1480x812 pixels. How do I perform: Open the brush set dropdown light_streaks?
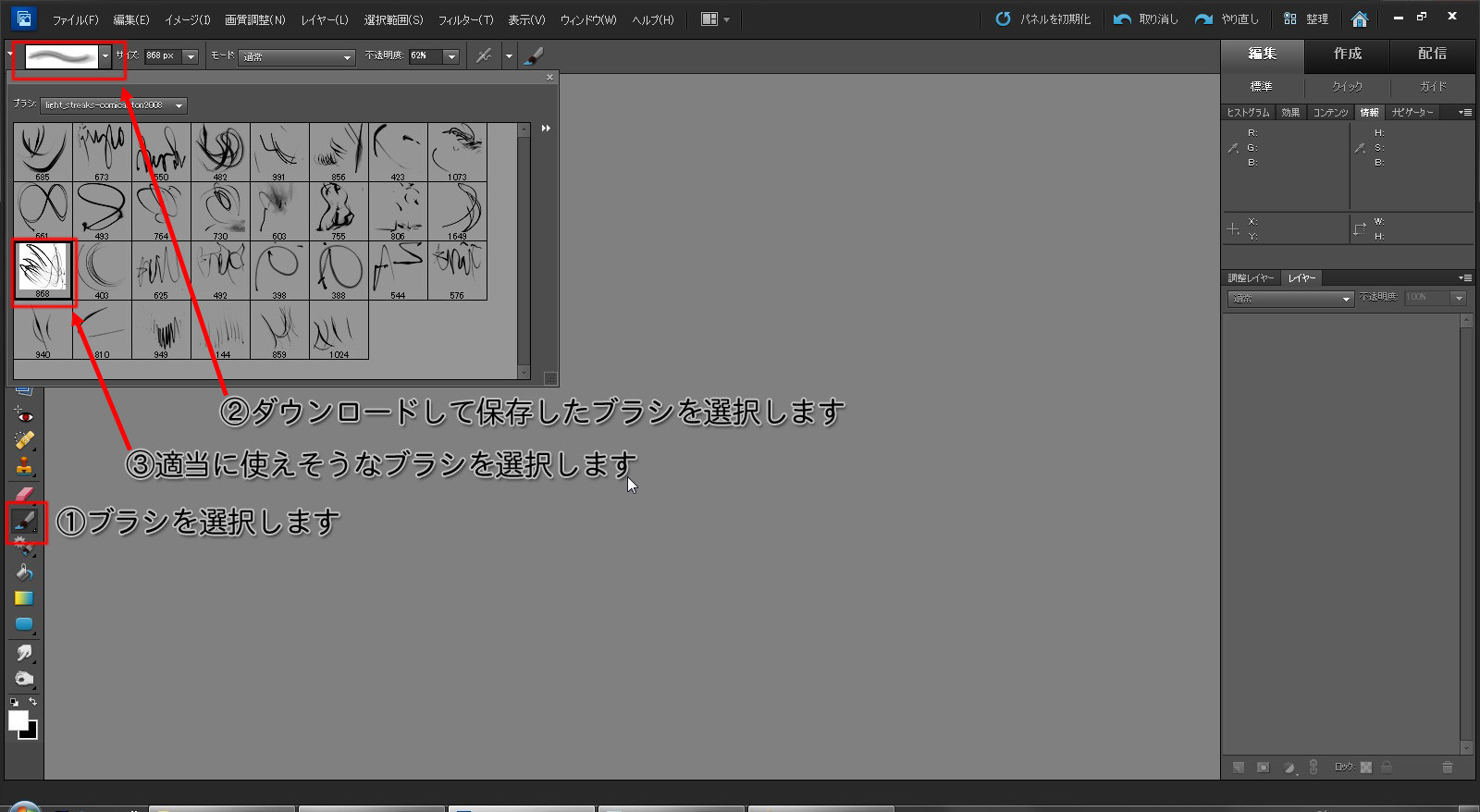click(x=179, y=105)
